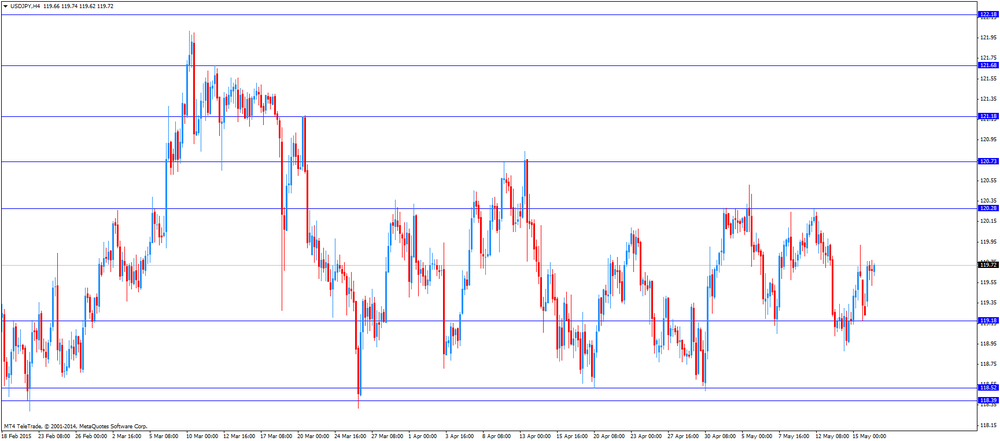Screen dimensions: 1000x441
Task: Click the 120.55 price scale value
Action: tap(989, 180)
